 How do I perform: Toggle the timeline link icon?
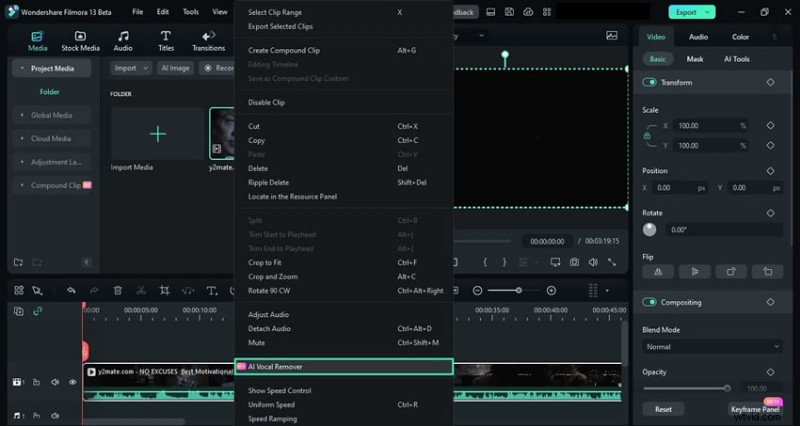37,311
